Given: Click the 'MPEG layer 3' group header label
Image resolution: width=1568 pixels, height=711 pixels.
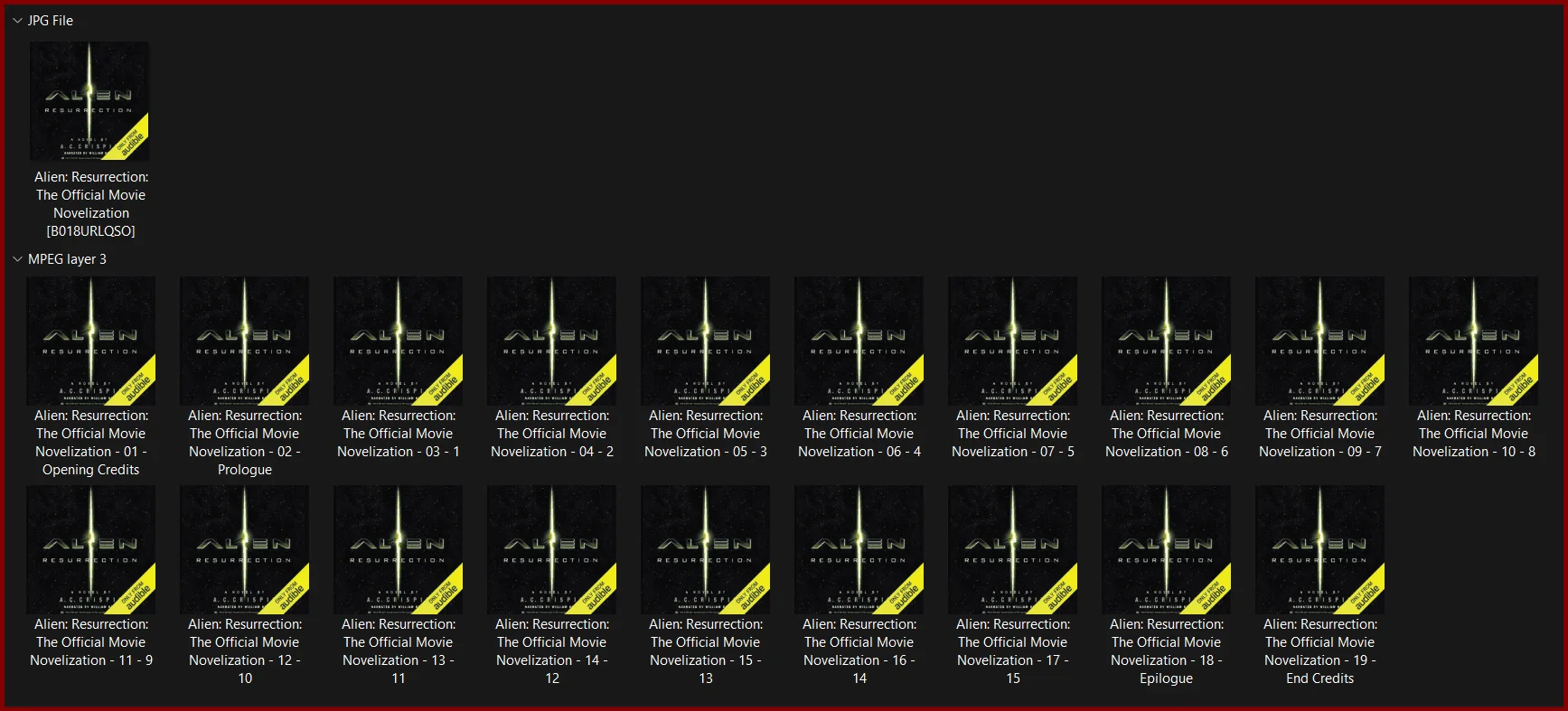Looking at the screenshot, I should pos(67,259).
